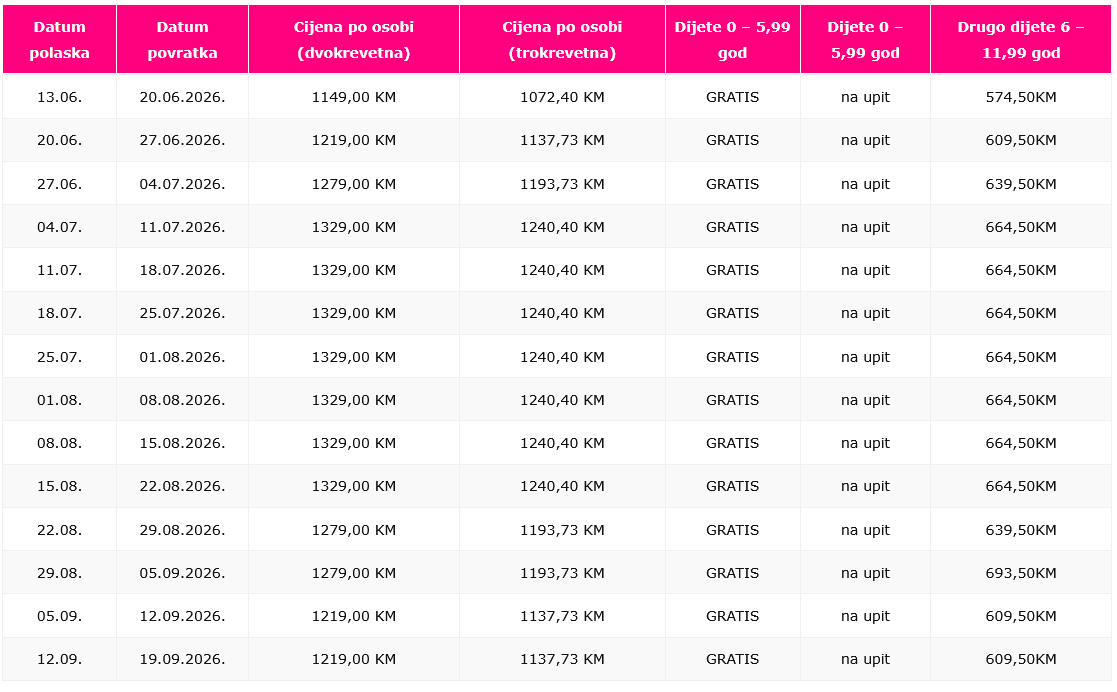
Task: Select the return date 19.09.2026. cell
Action: point(182,659)
